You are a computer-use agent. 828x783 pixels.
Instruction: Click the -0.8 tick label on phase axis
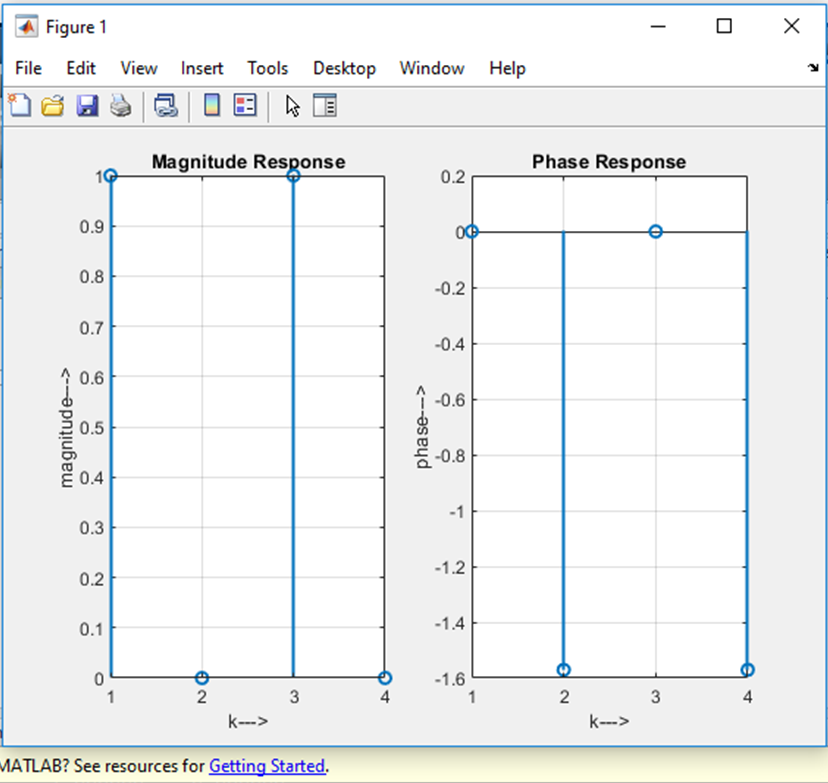click(x=450, y=456)
